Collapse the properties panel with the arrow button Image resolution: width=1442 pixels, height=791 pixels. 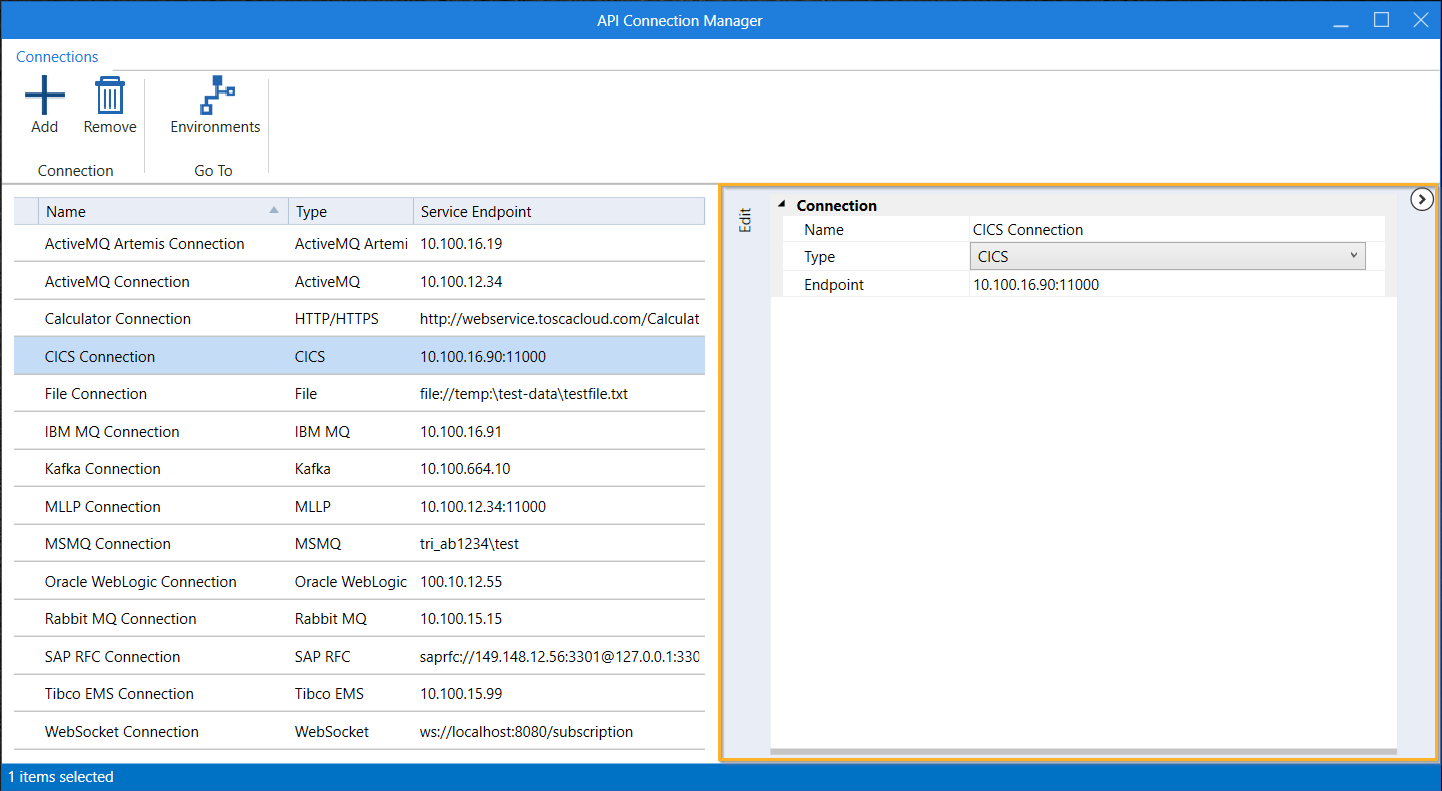(x=1421, y=200)
